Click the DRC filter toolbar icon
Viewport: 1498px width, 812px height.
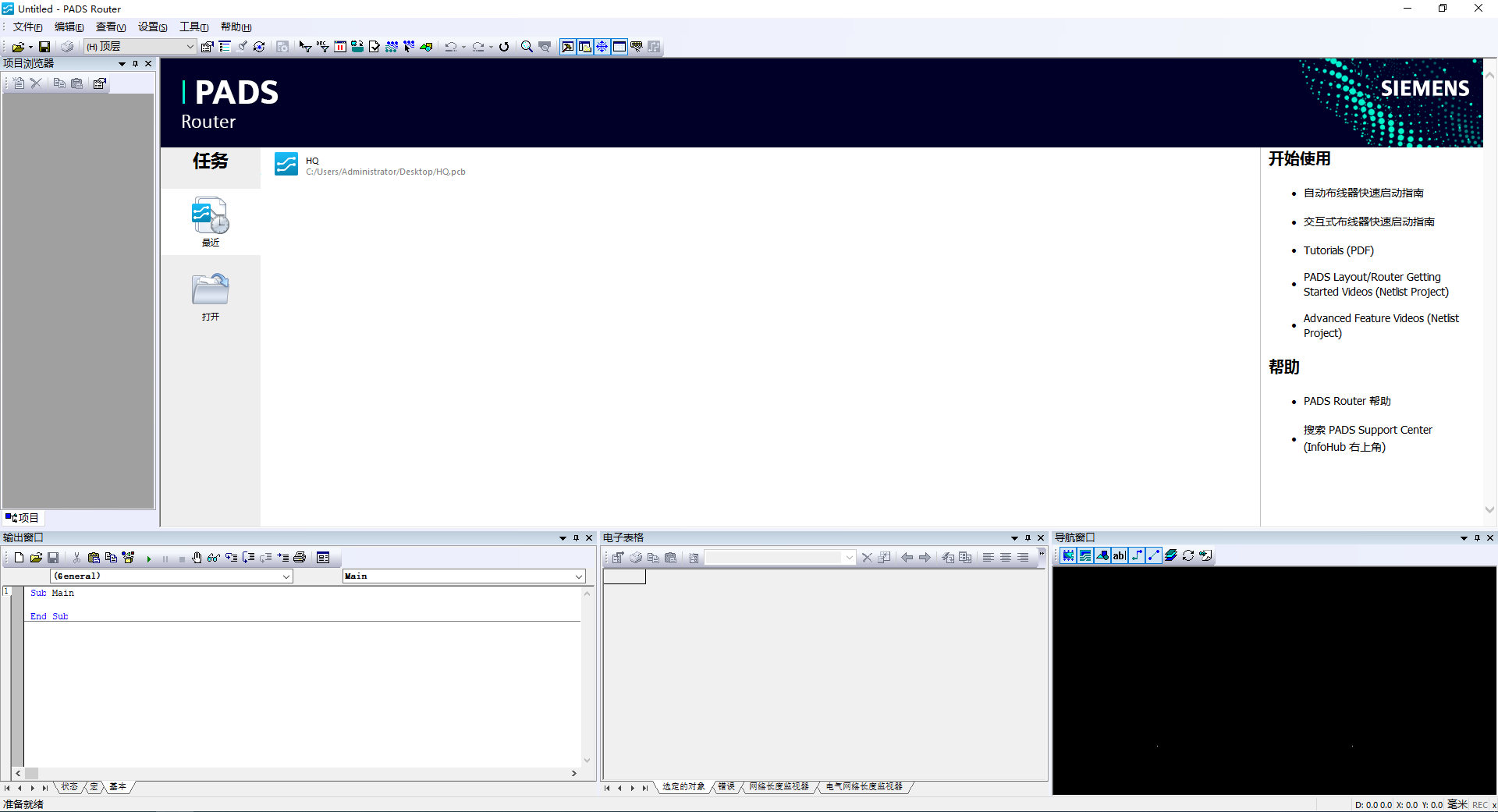[322, 47]
